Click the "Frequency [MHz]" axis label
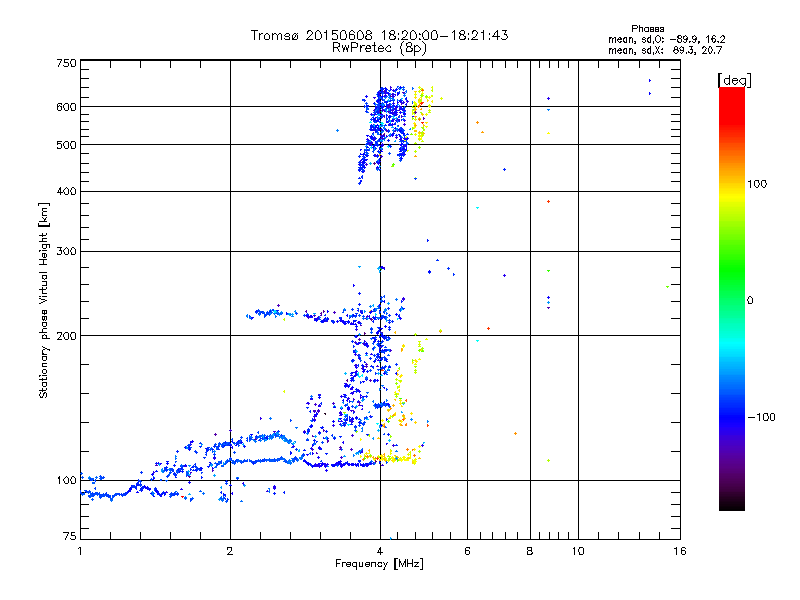This screenshot has height=600, width=800. click(x=379, y=564)
